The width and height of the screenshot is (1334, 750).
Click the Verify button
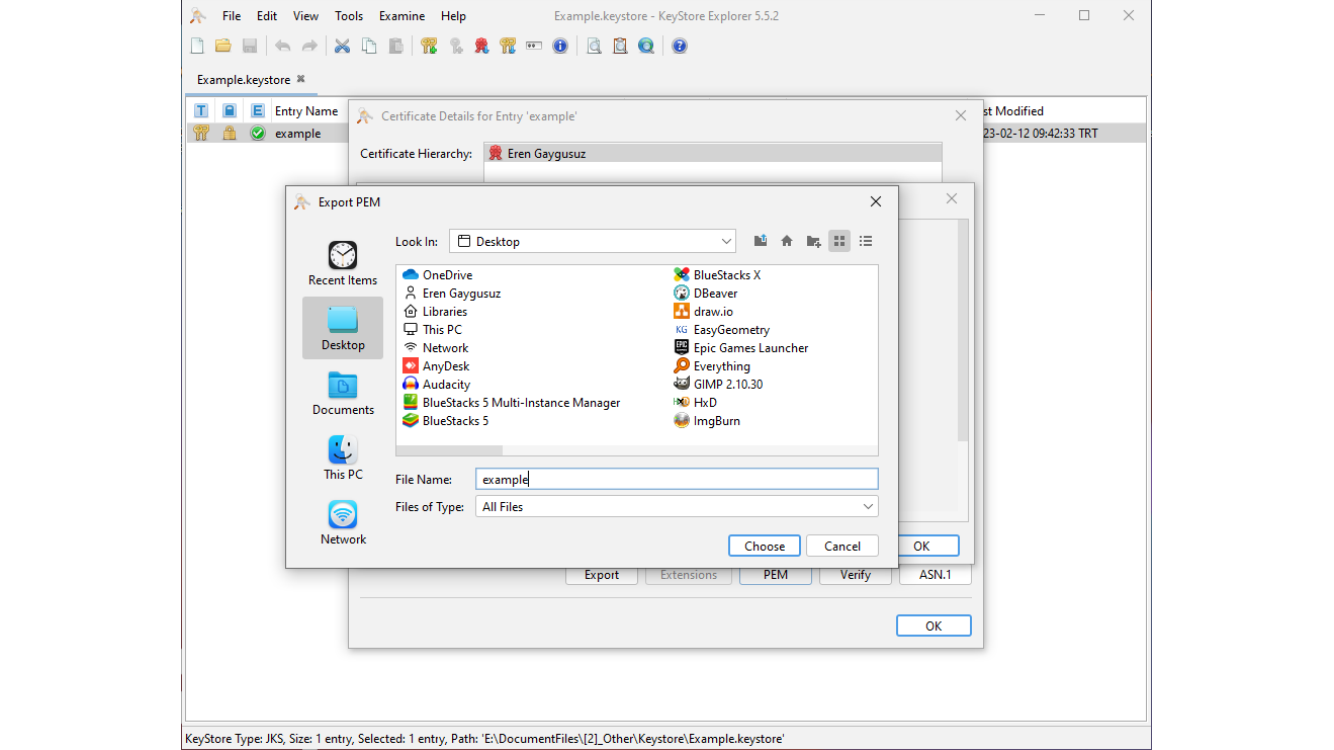coord(855,575)
